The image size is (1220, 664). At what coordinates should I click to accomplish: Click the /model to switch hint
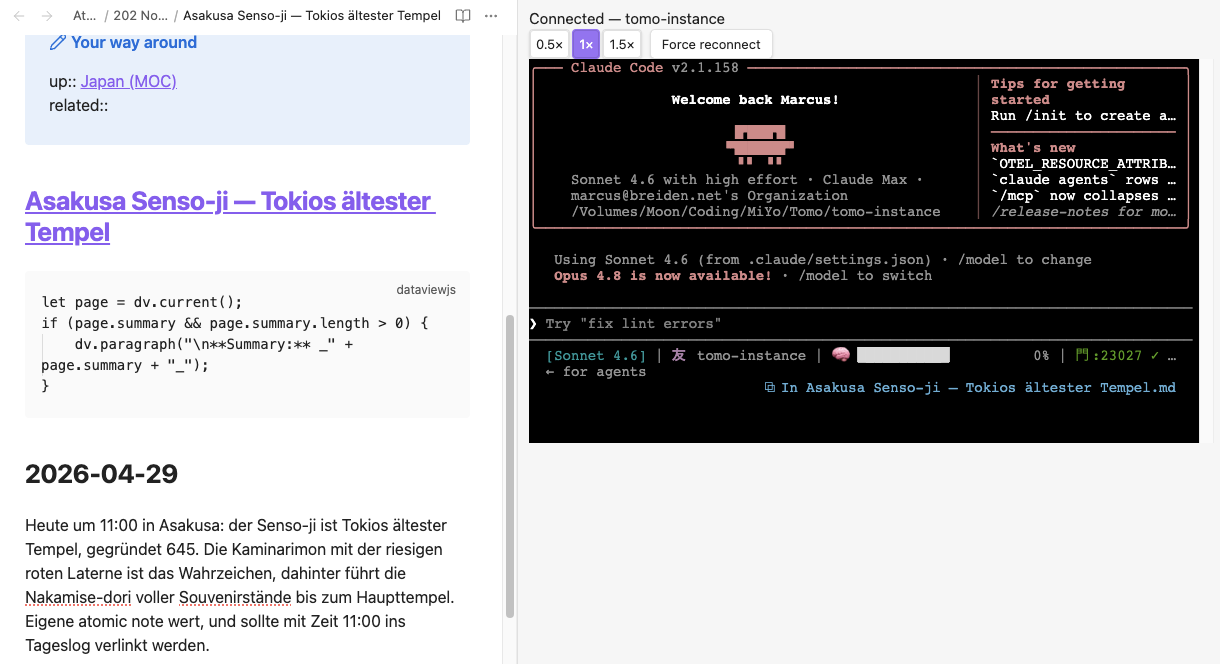pyautogui.click(x=865, y=275)
